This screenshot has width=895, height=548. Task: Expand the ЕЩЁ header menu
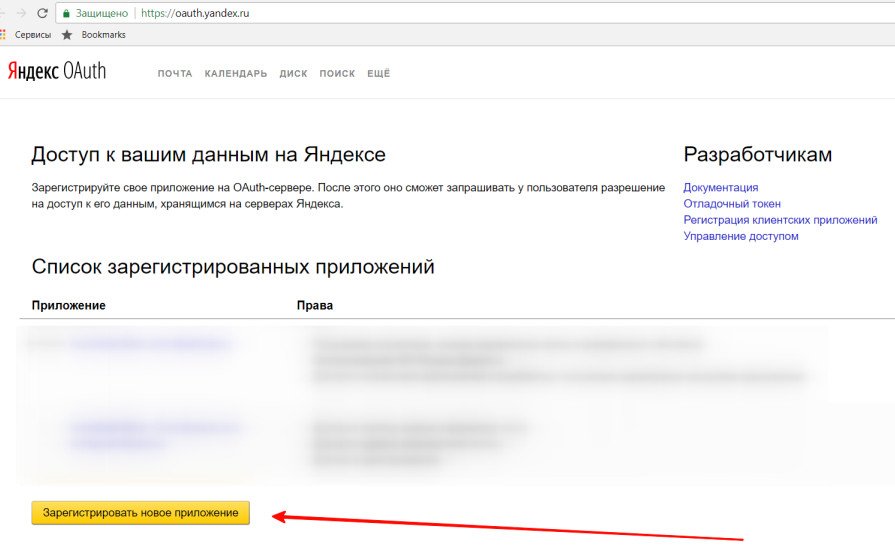pos(378,73)
